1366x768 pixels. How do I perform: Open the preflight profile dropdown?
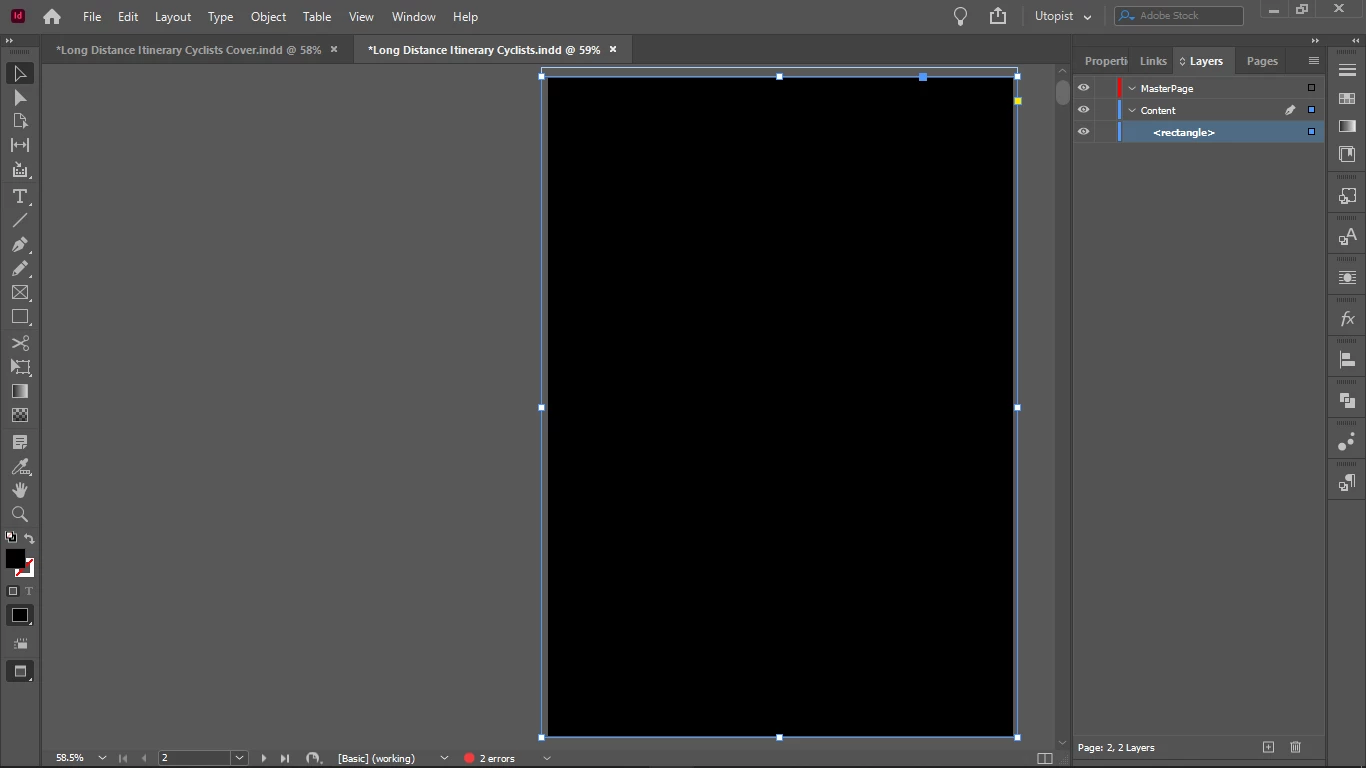(444, 758)
